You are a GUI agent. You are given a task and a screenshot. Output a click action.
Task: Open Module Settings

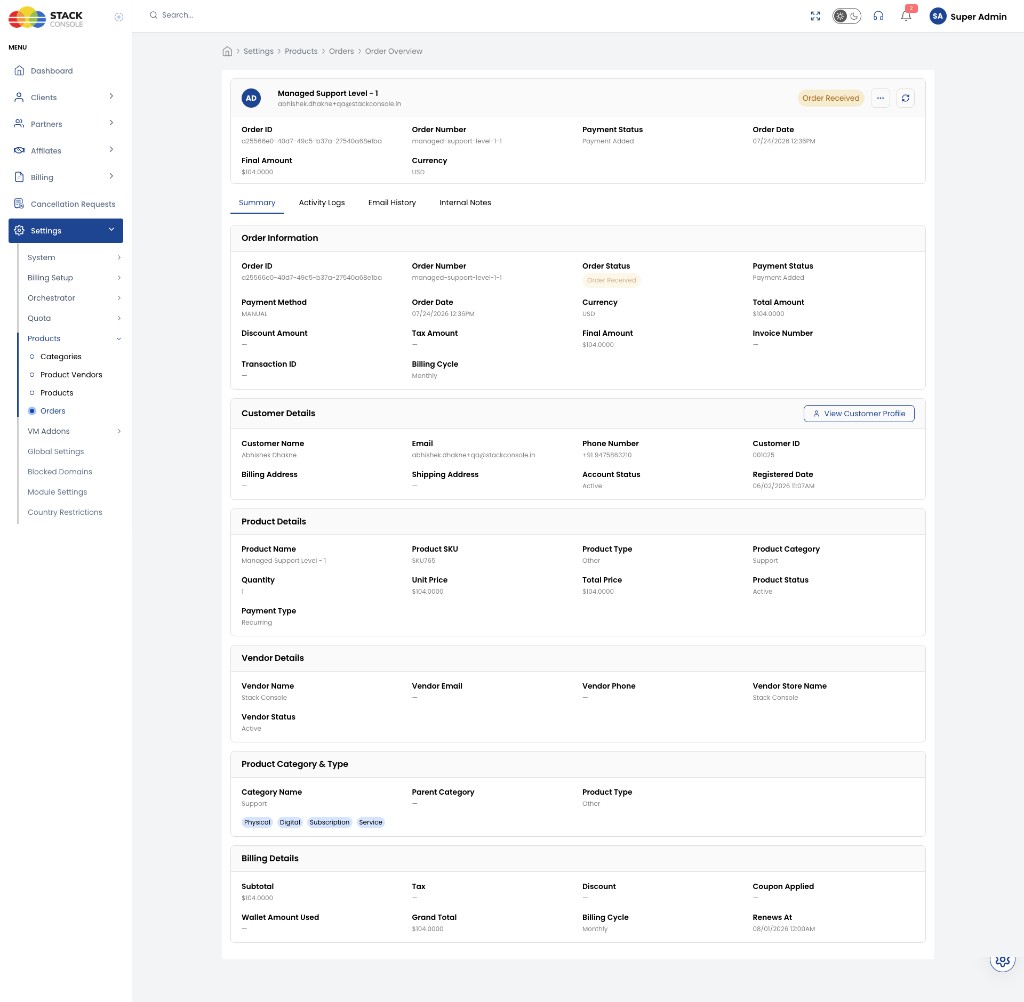coord(57,492)
